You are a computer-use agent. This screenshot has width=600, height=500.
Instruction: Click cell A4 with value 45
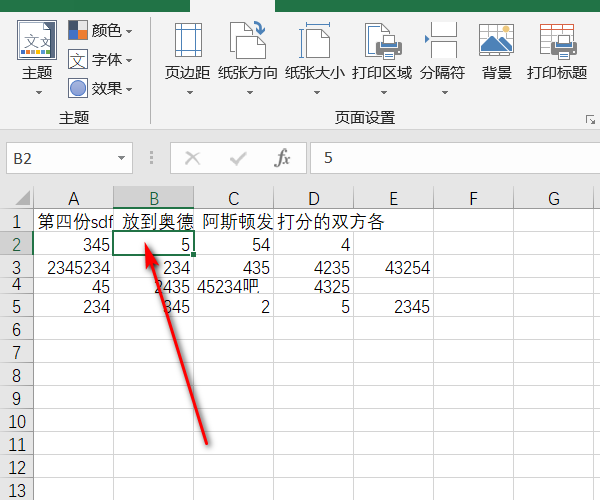pyautogui.click(x=73, y=286)
